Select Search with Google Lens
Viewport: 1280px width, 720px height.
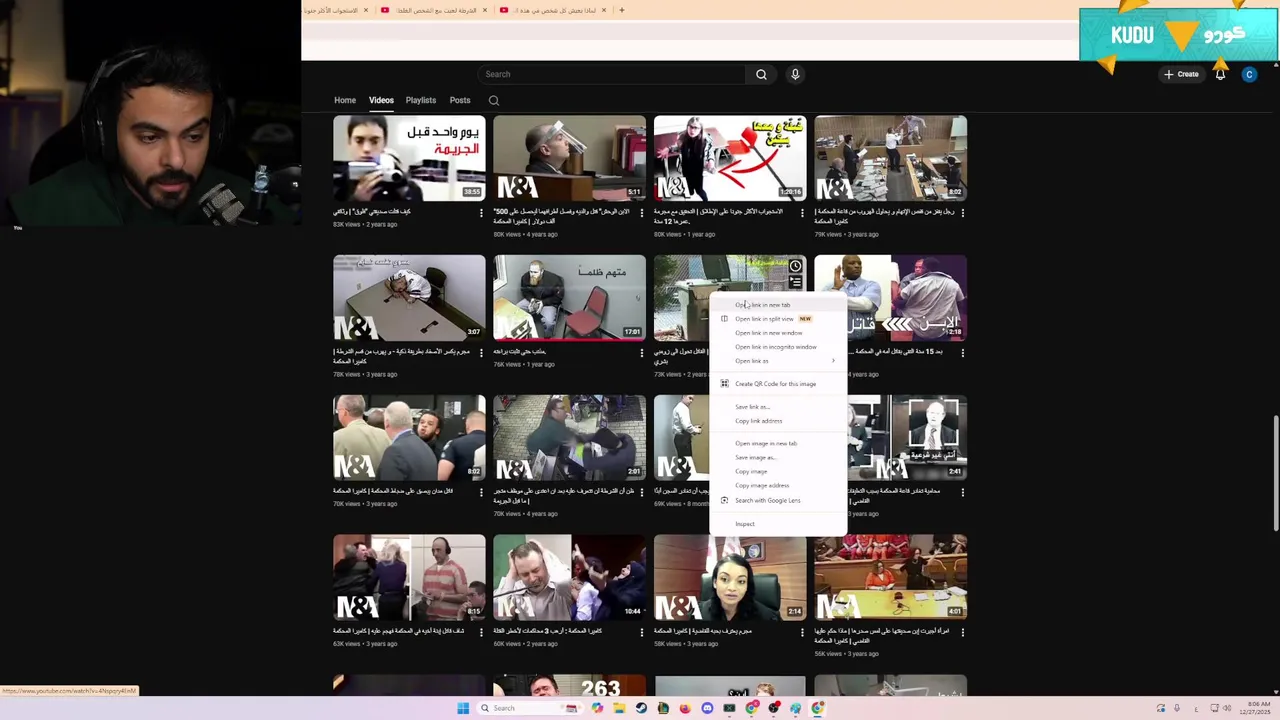pos(778,501)
